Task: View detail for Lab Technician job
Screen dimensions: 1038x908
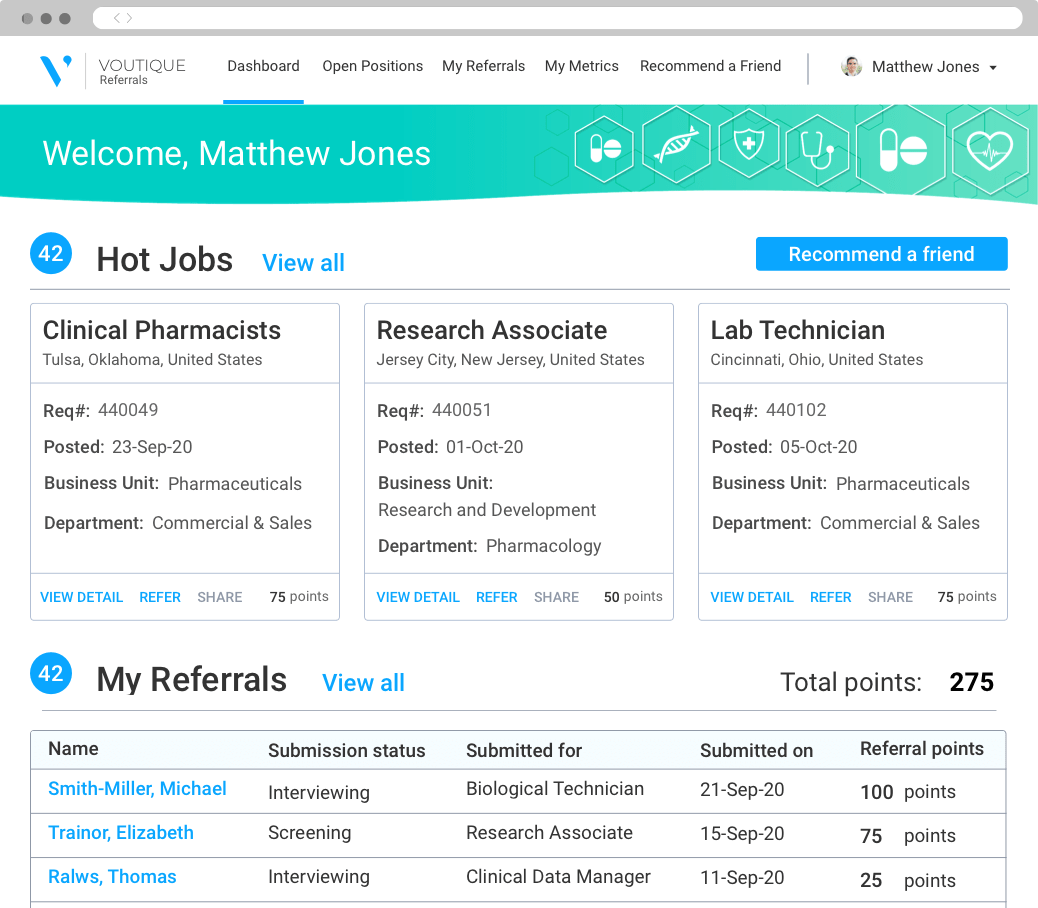Action: click(x=752, y=597)
